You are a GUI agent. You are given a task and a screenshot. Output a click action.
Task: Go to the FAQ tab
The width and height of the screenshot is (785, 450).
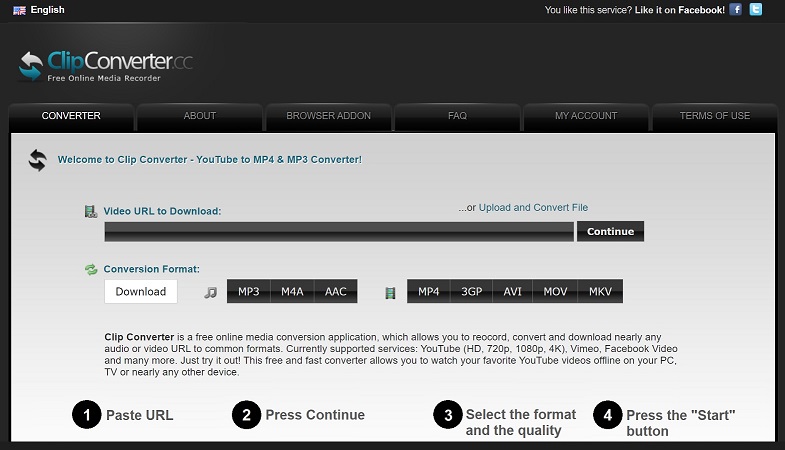click(457, 116)
